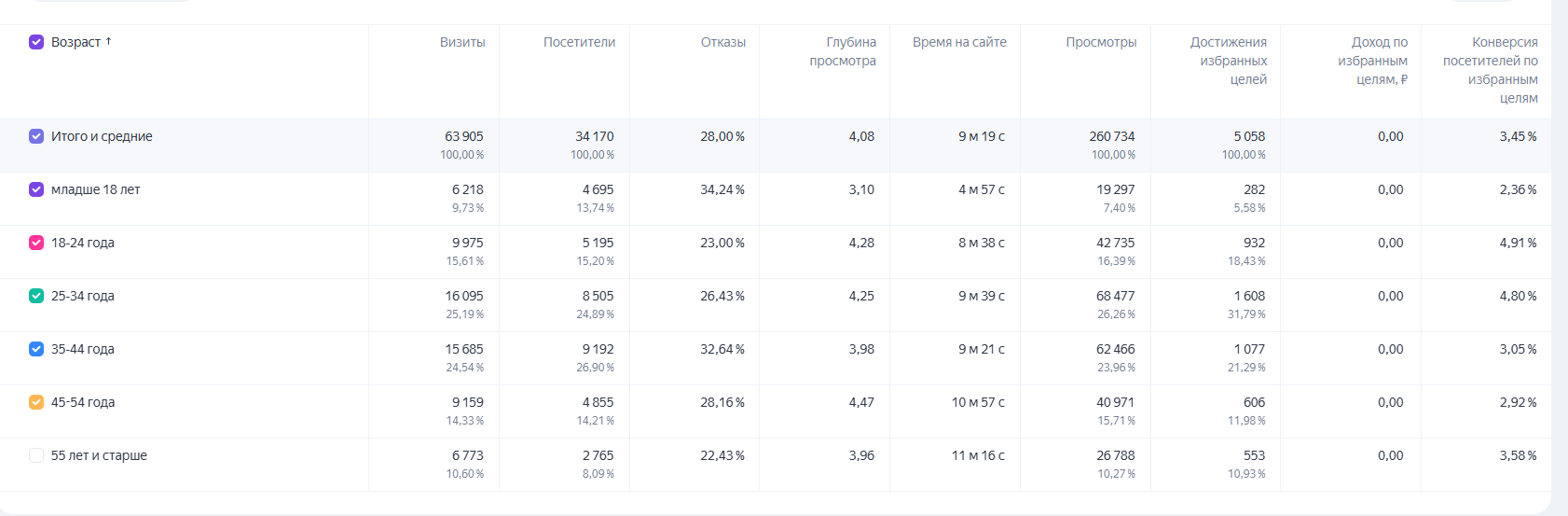The height and width of the screenshot is (516, 1568).
Task: Uncheck the Итого и средние checkbox
Action: coord(36,136)
